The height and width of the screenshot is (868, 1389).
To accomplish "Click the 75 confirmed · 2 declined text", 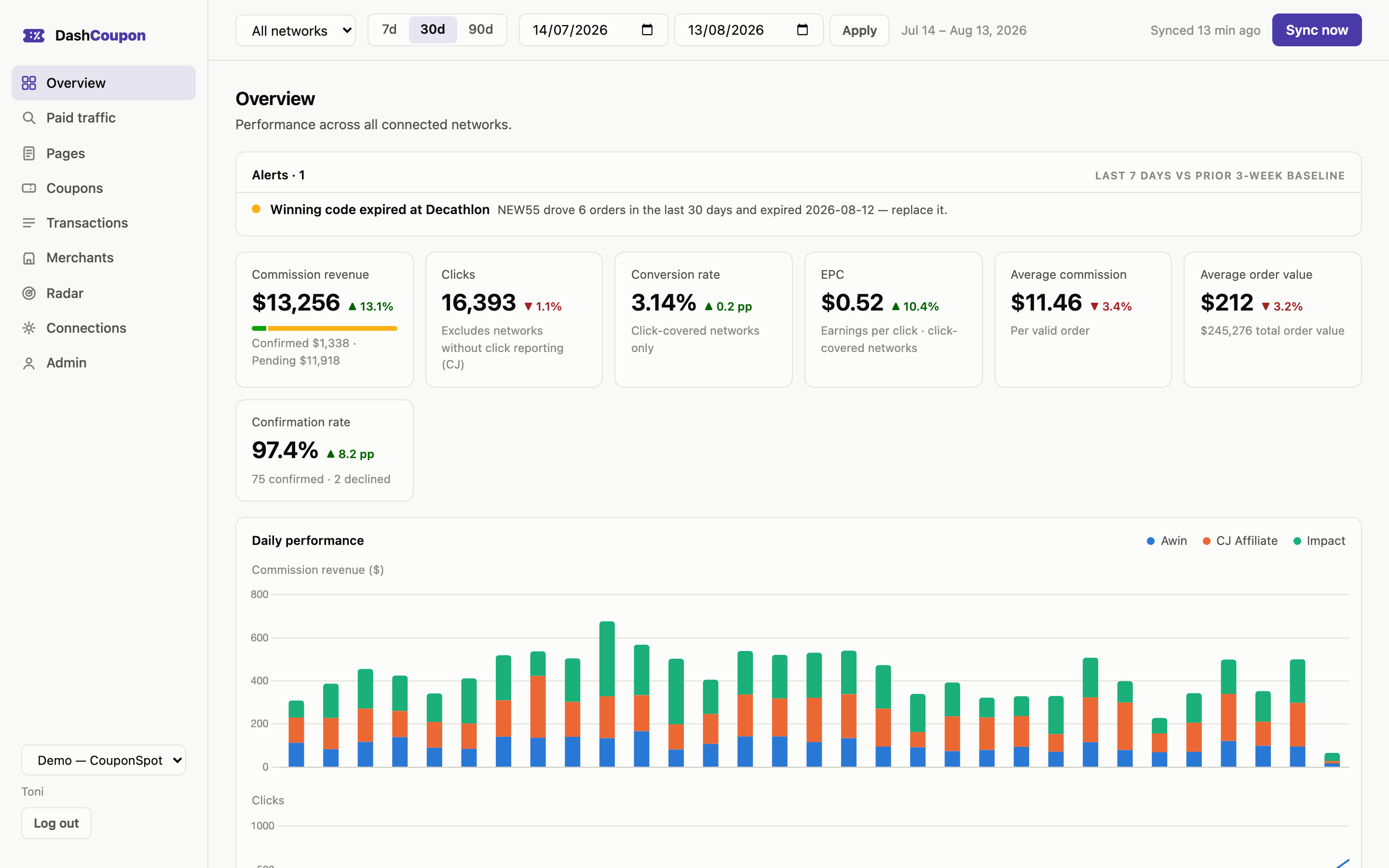I will click(x=321, y=479).
